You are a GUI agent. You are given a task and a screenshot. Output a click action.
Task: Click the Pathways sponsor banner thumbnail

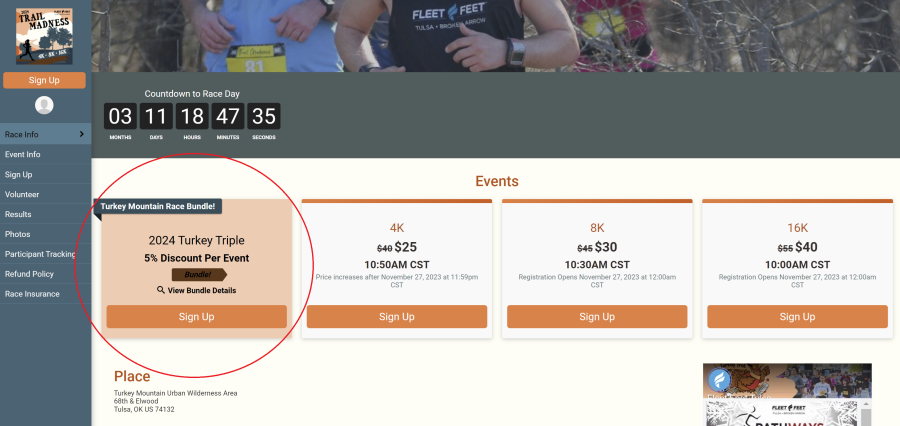[x=781, y=415]
